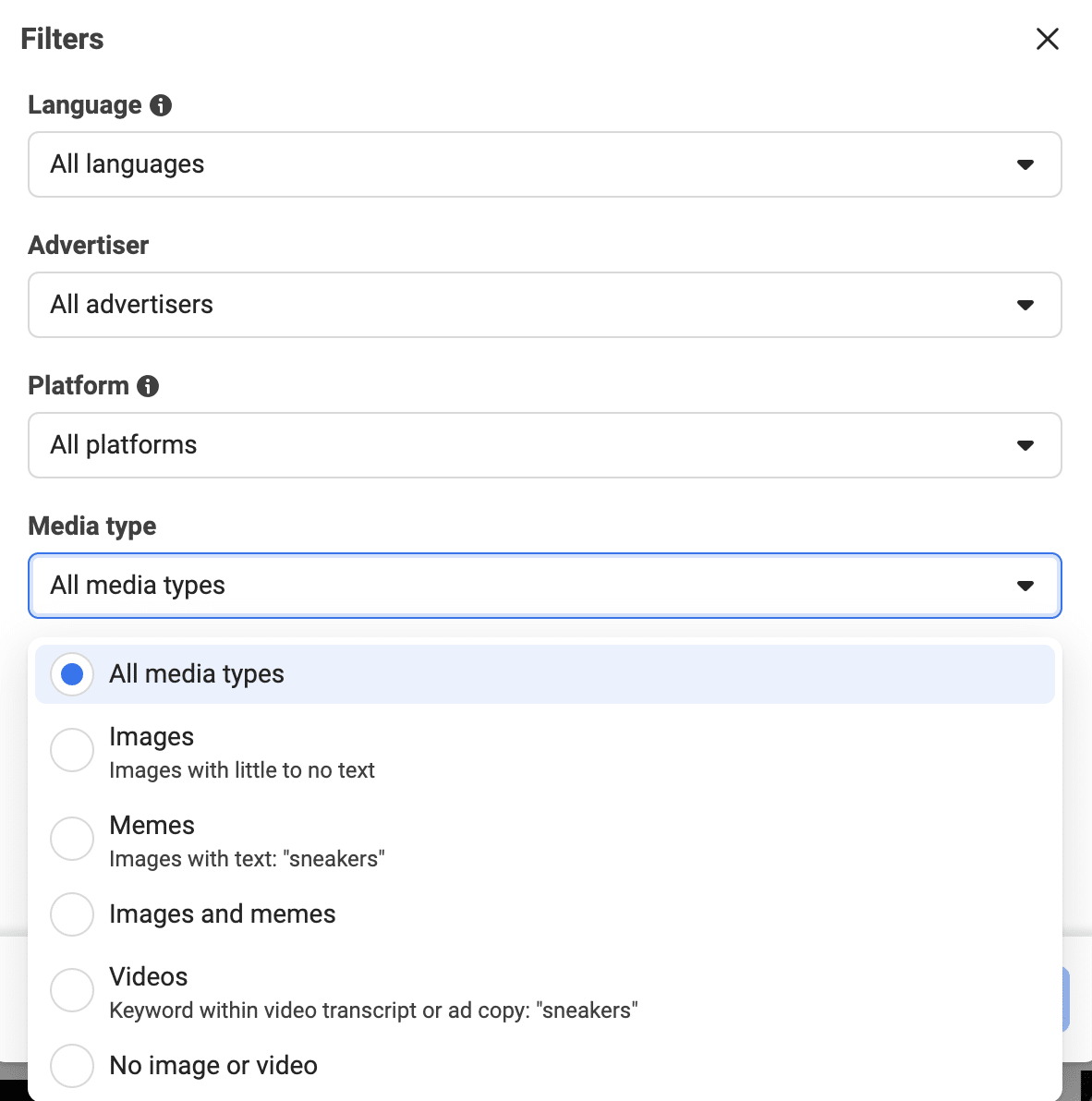This screenshot has width=1092, height=1101.
Task: Select the No image or video radio
Action: point(72,1066)
